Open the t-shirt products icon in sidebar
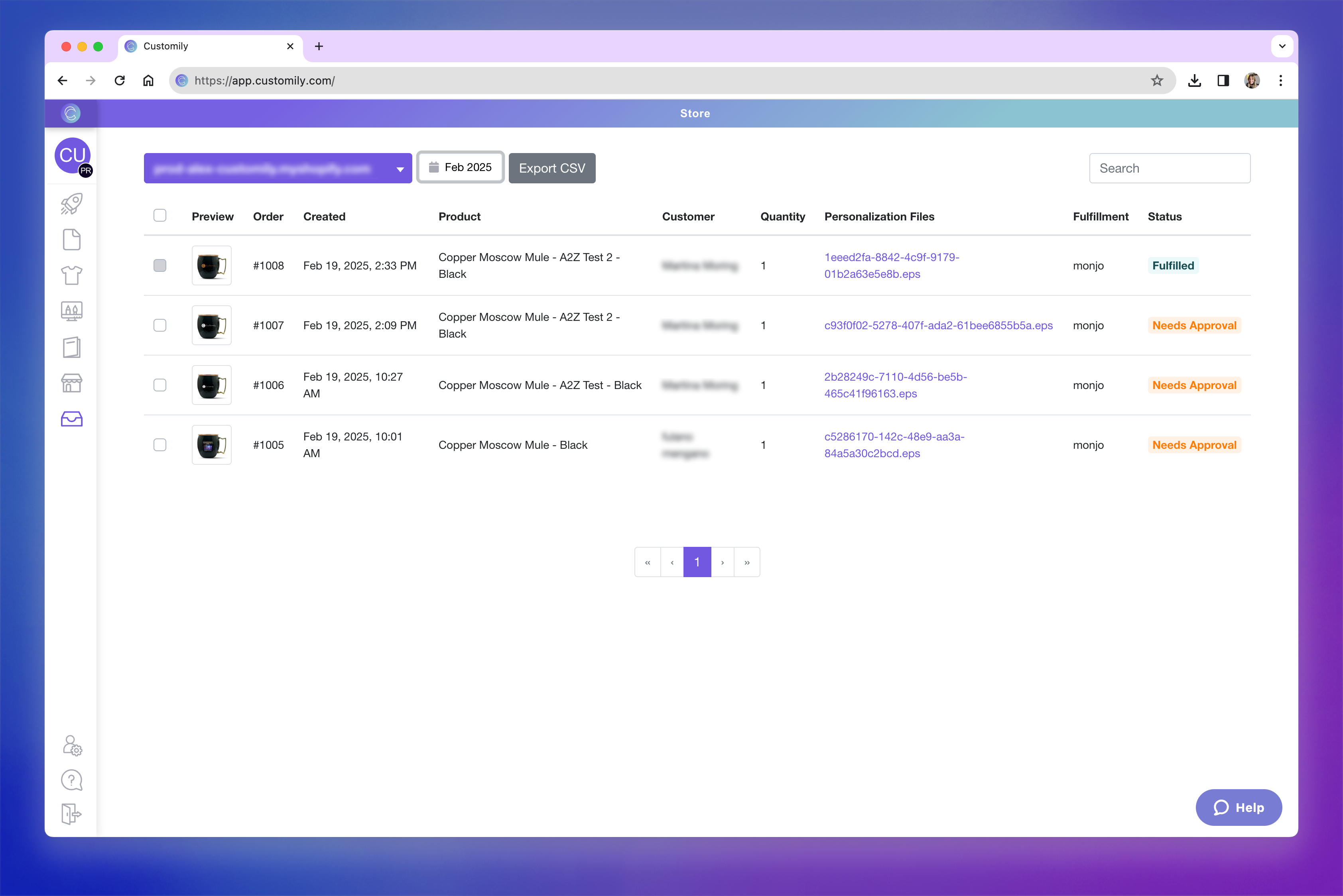 [x=71, y=275]
